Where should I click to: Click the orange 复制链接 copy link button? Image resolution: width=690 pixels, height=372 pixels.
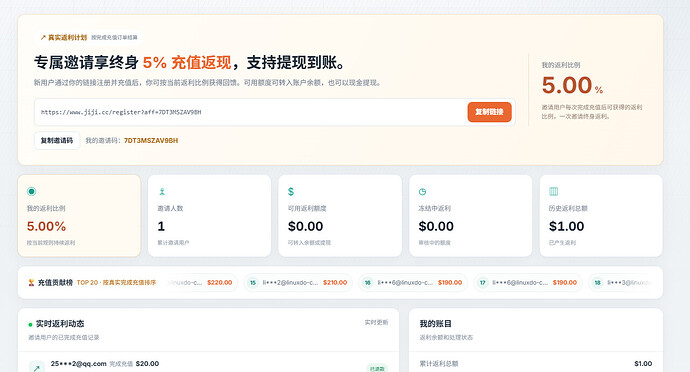point(489,112)
